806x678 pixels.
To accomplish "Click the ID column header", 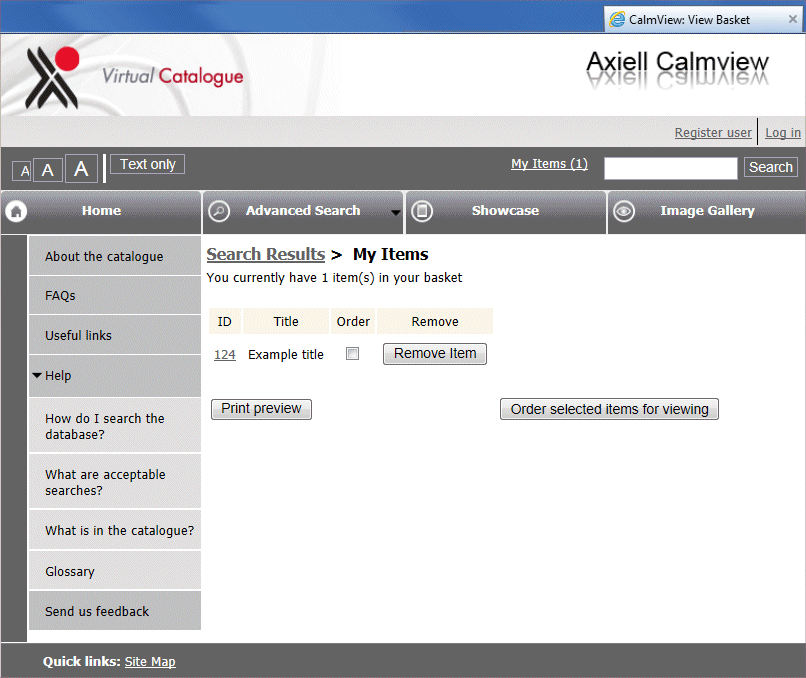I will click(225, 321).
